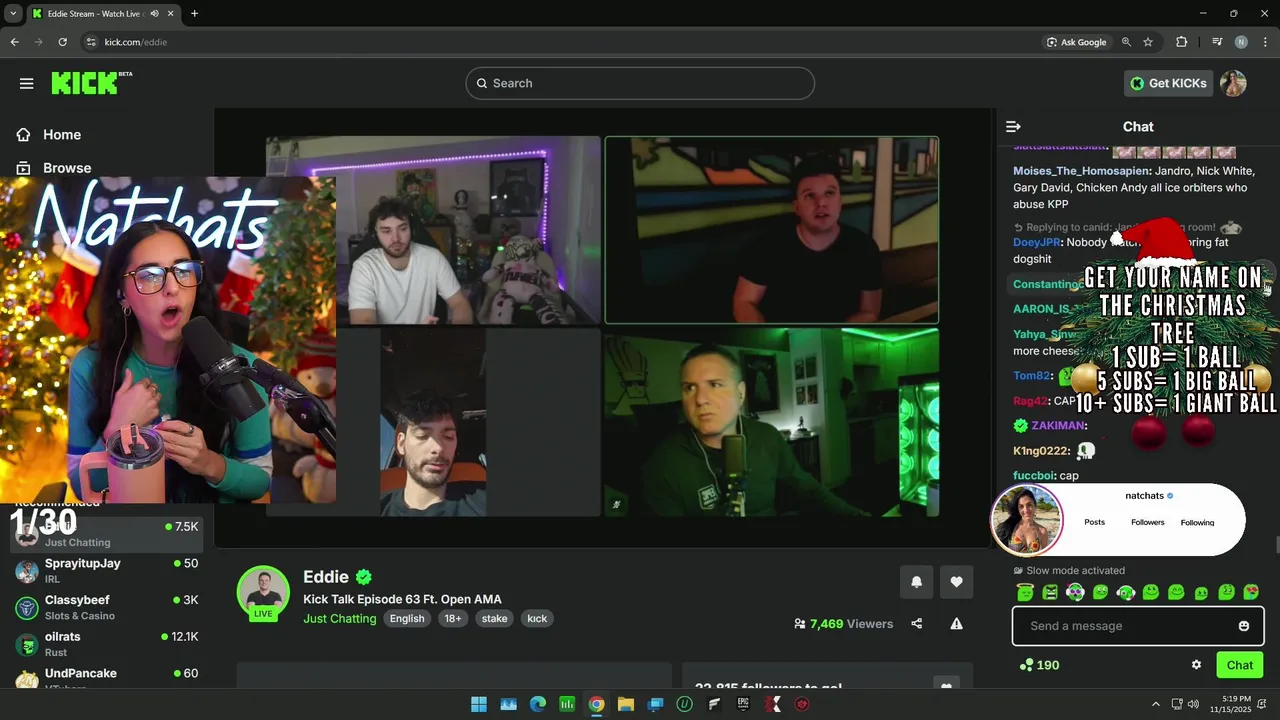Click Moises_The_Homosapien username in chat

point(1080,171)
